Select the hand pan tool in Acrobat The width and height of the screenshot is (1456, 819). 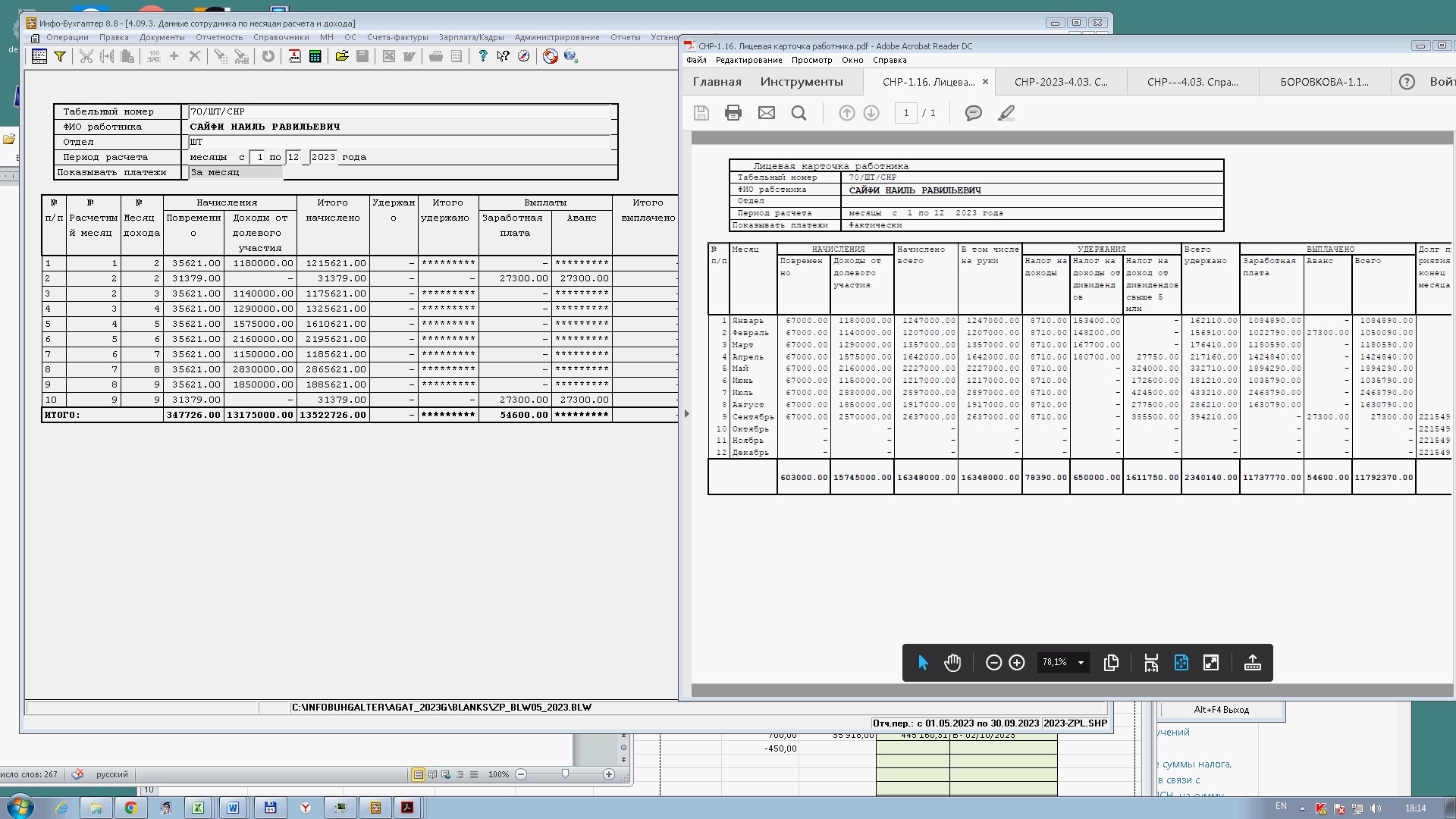click(952, 663)
